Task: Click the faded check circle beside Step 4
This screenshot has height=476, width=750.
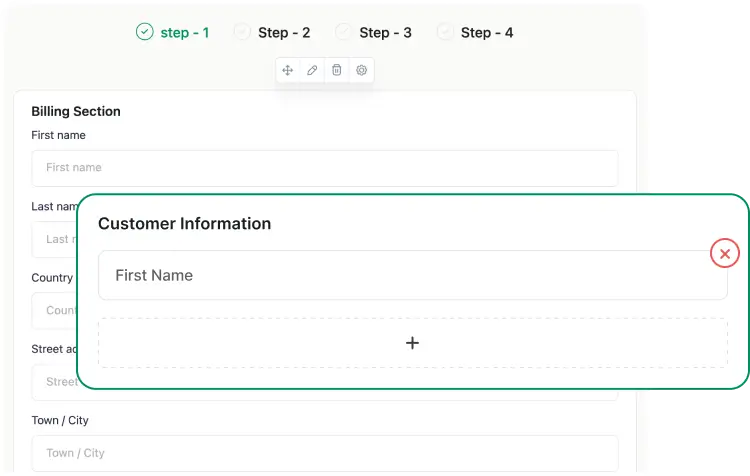Action: point(445,32)
